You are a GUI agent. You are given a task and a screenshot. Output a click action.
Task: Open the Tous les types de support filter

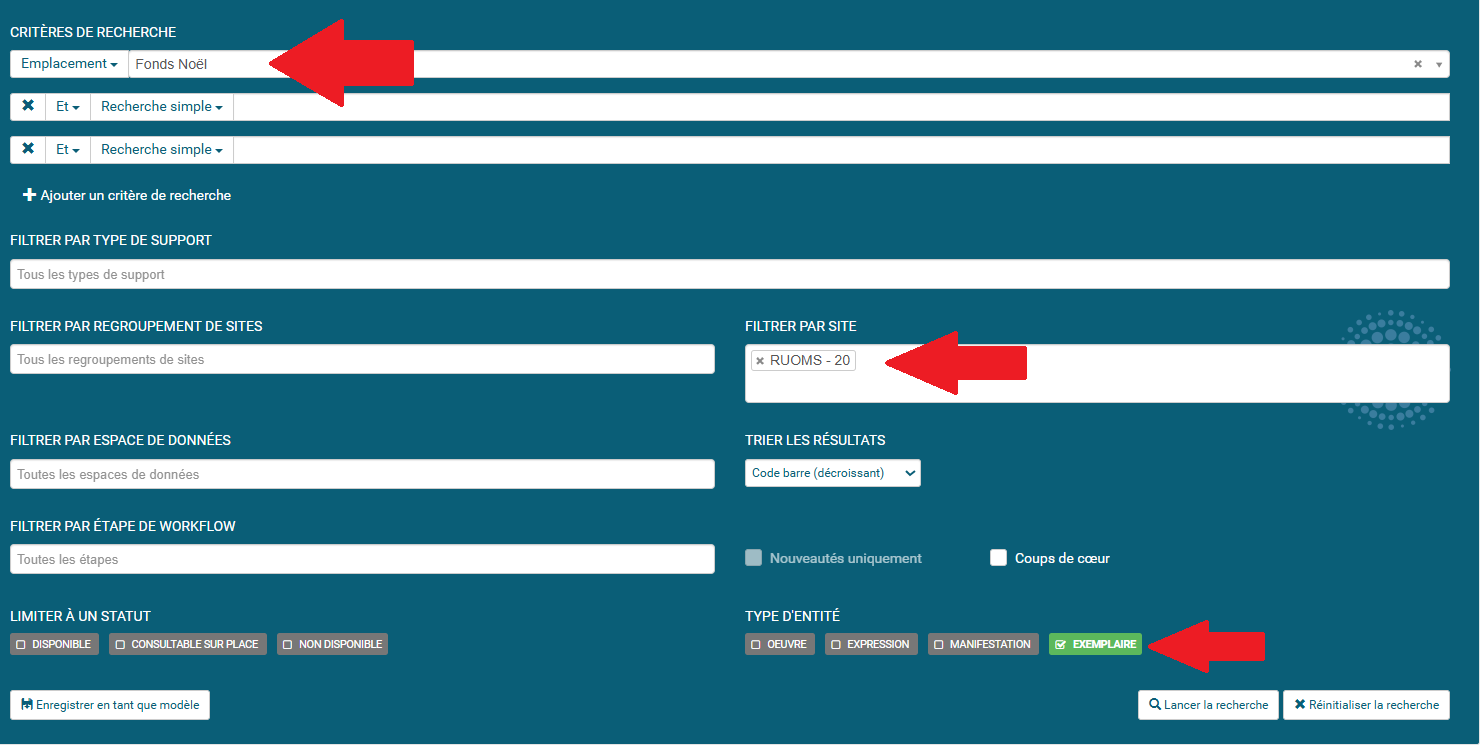click(730, 274)
